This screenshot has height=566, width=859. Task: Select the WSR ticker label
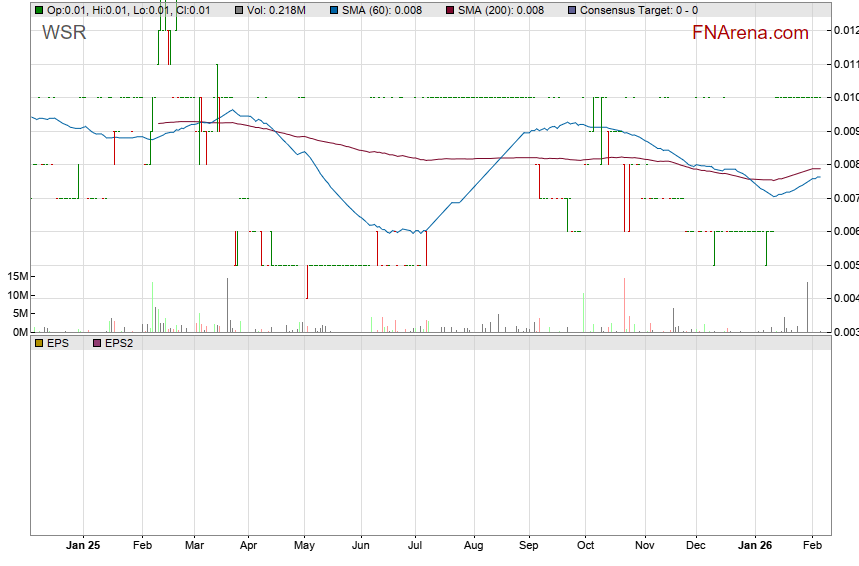coord(64,33)
